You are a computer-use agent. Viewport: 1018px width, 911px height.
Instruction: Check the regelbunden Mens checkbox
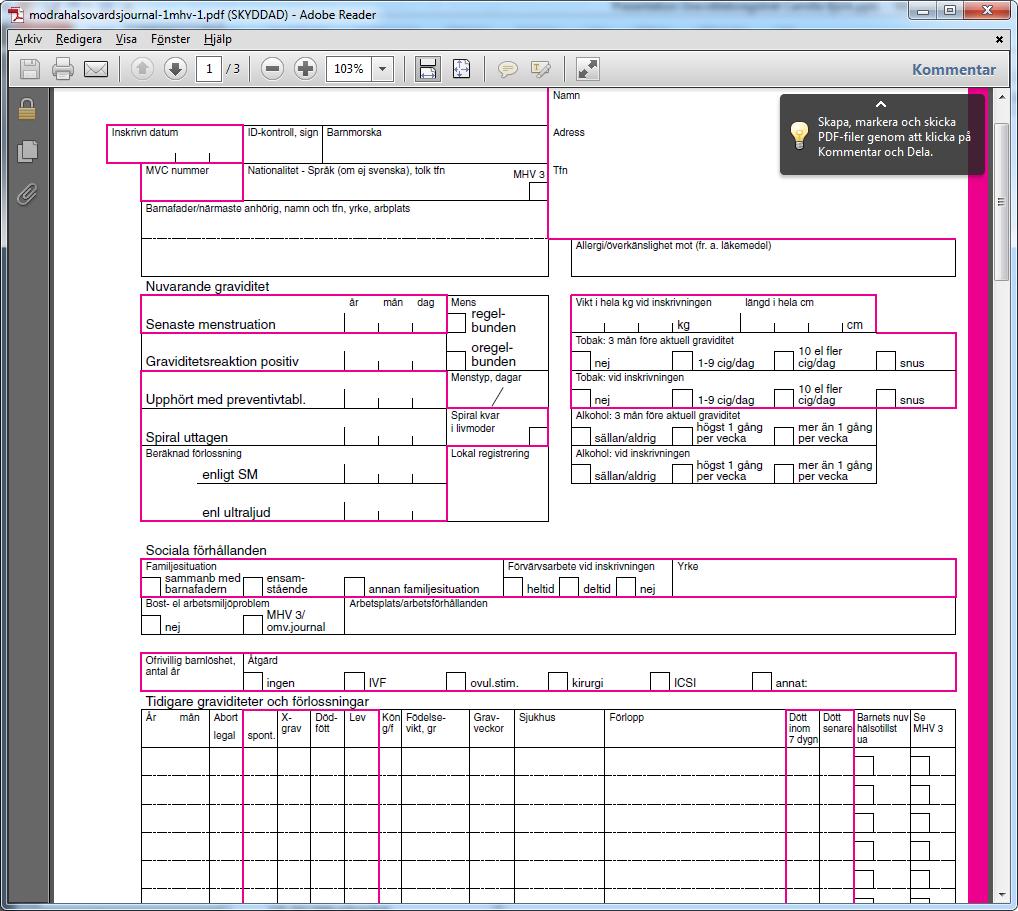456,323
